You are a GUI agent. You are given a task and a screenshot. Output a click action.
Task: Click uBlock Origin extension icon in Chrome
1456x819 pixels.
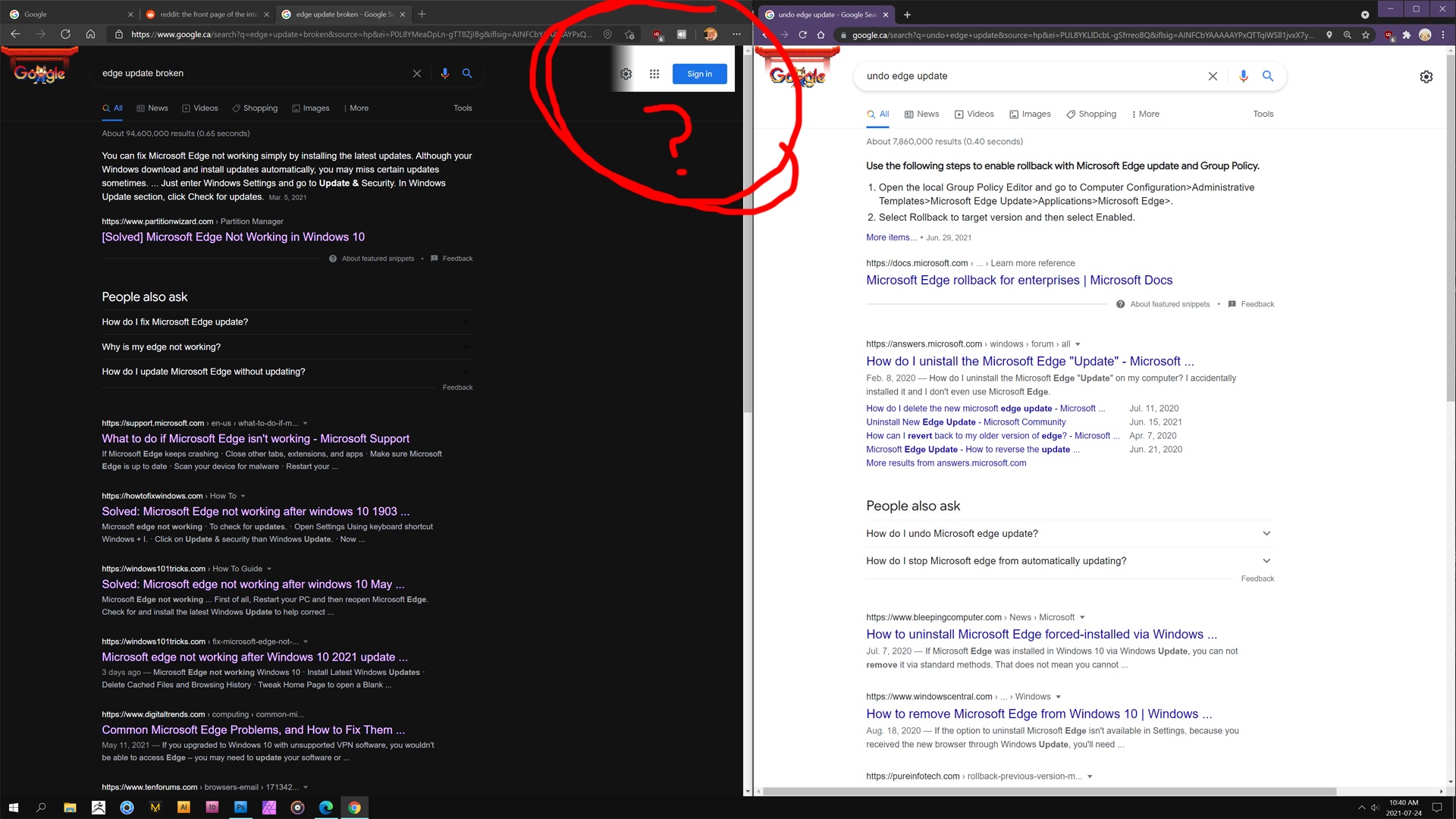1388,35
